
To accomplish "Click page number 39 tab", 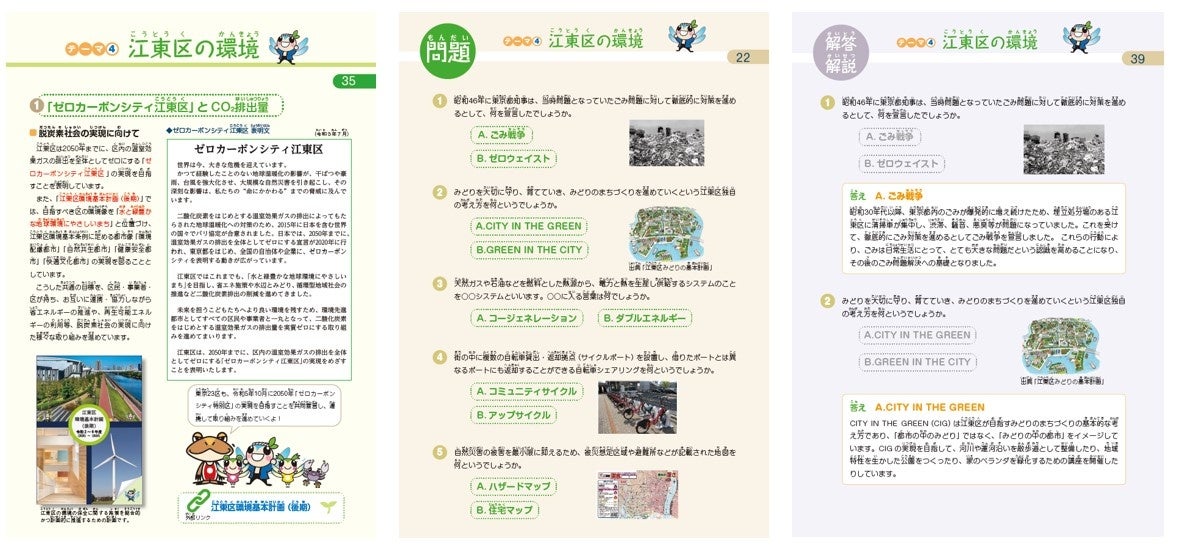I will click(1142, 59).
